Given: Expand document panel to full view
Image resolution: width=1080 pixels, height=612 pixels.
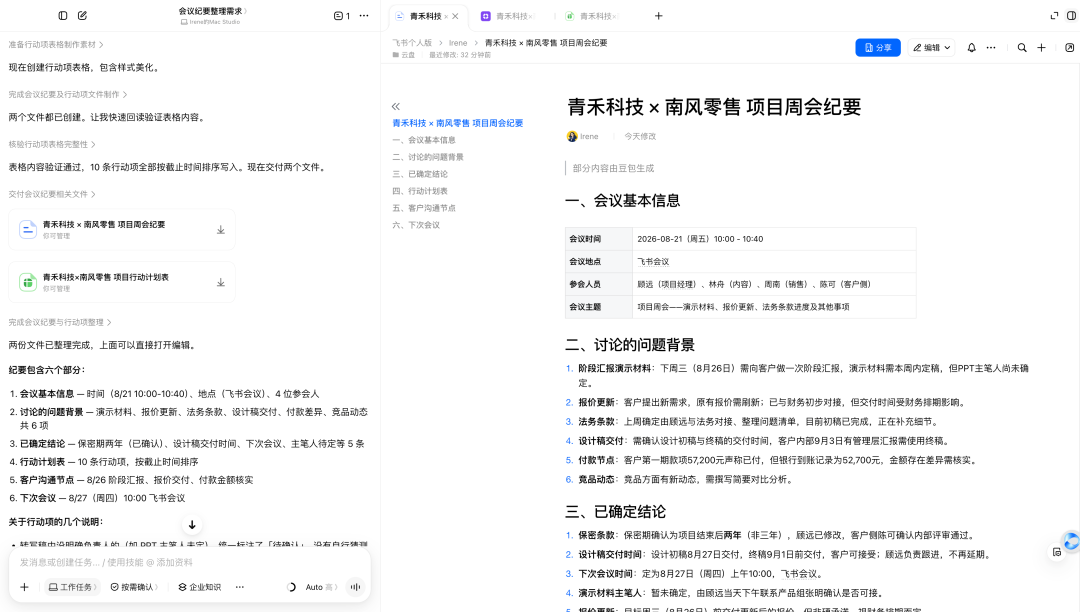Looking at the screenshot, I should 1054,15.
